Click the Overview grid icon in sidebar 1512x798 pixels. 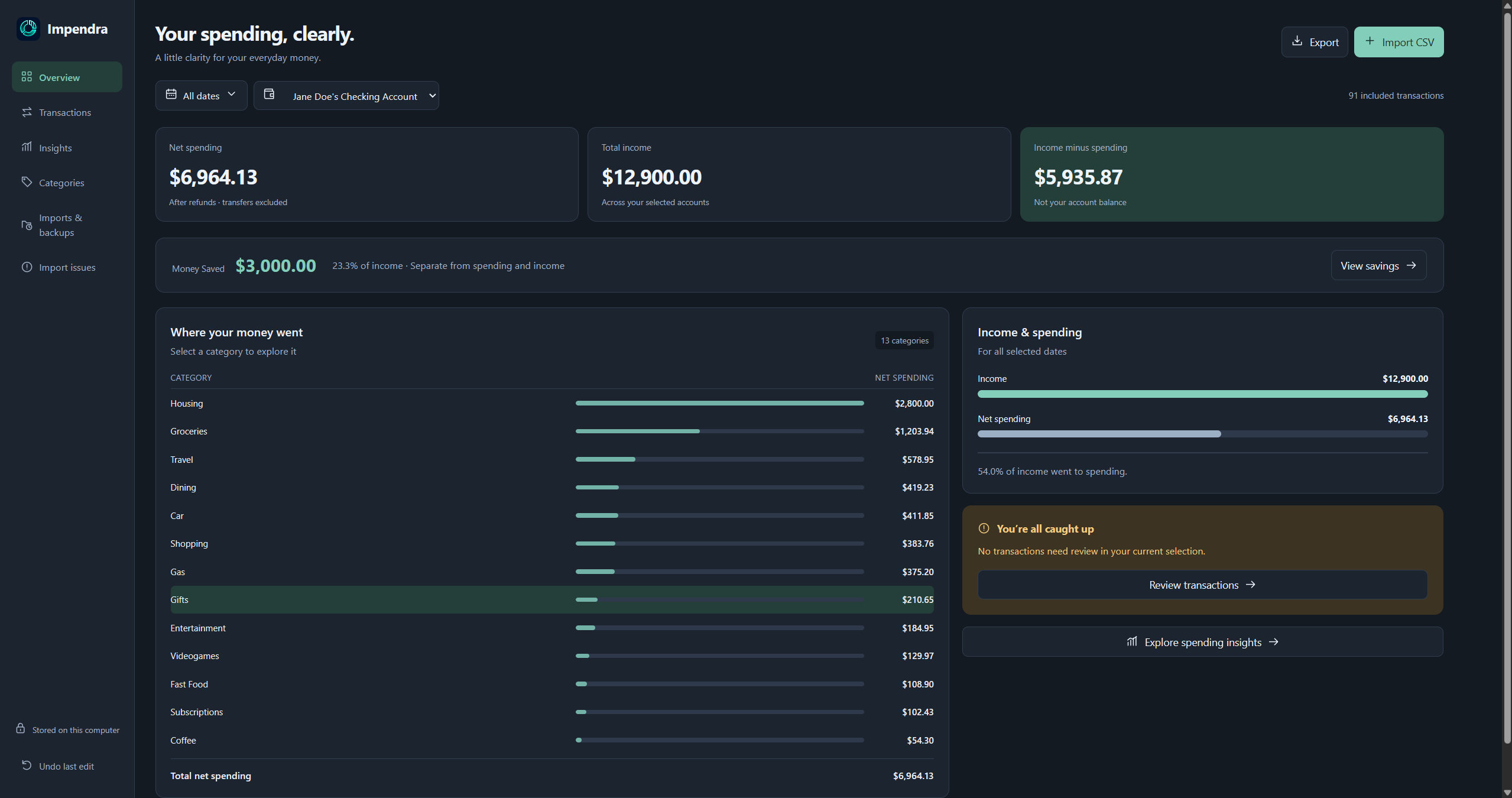[27, 77]
